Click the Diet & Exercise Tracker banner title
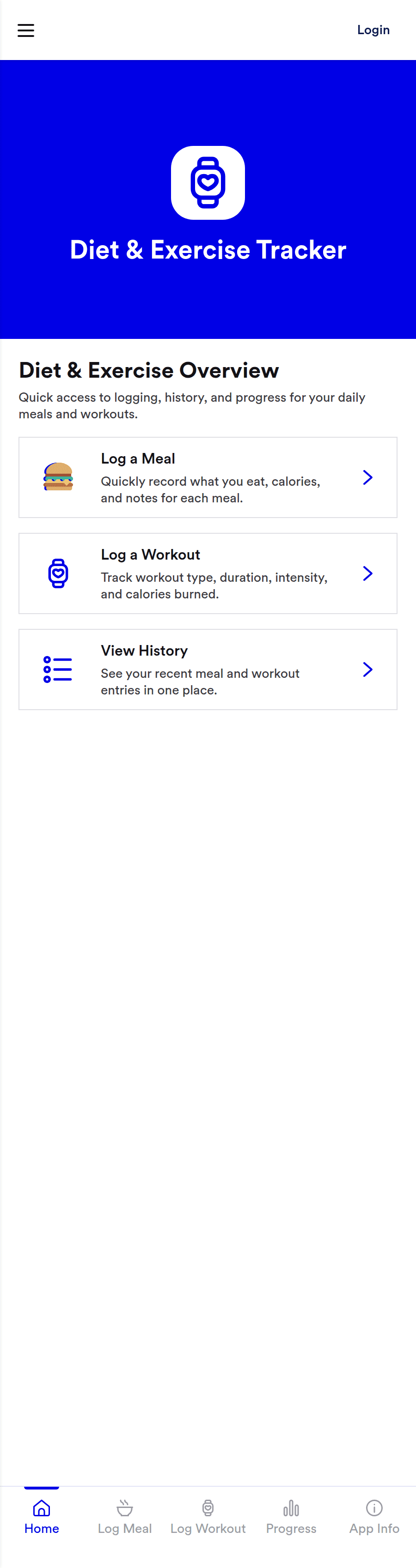 tap(208, 250)
